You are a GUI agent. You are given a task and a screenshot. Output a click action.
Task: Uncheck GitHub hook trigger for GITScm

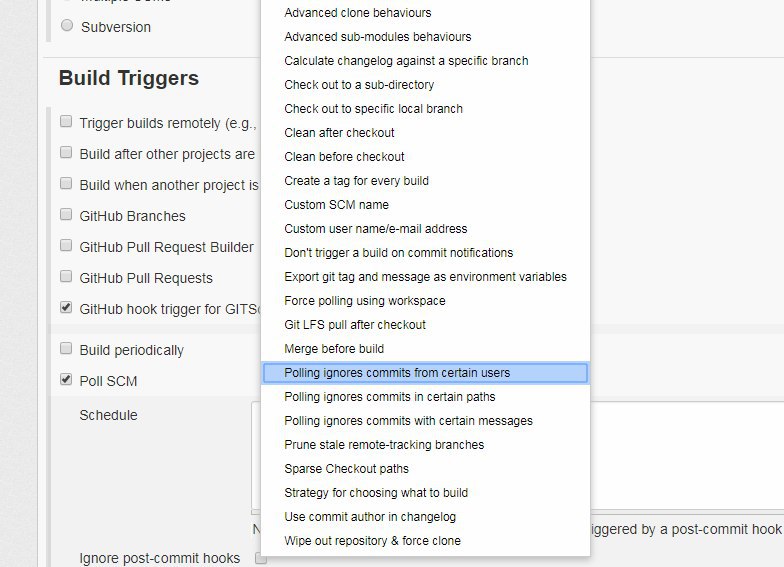[66, 308]
